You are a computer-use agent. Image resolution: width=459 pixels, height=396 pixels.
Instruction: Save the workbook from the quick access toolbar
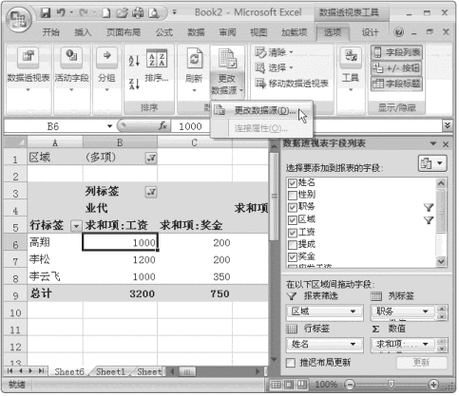pos(45,13)
